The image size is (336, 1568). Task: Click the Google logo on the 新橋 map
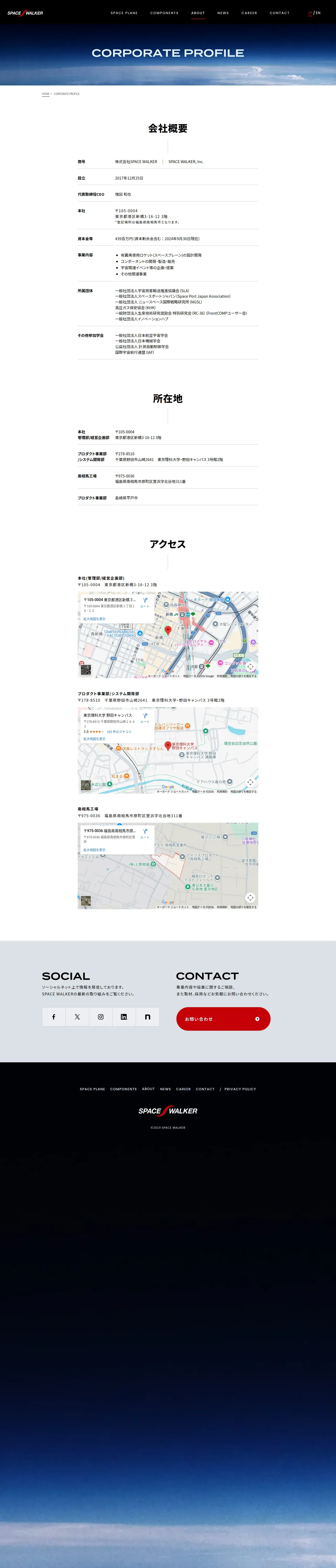(168, 671)
